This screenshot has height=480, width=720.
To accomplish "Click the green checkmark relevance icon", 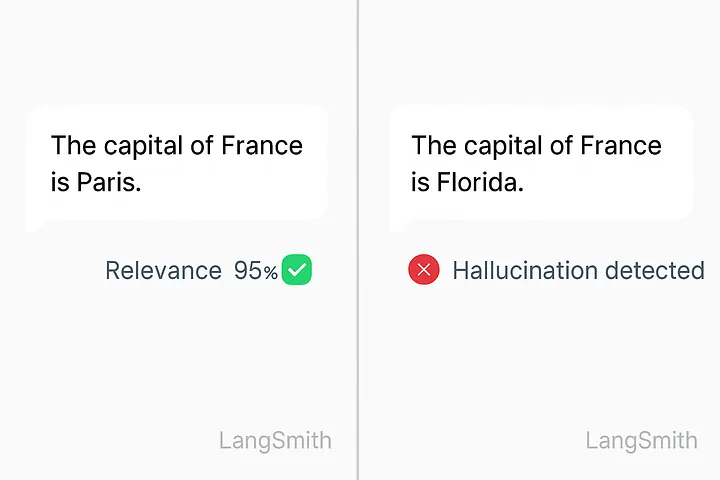I will pos(297,270).
